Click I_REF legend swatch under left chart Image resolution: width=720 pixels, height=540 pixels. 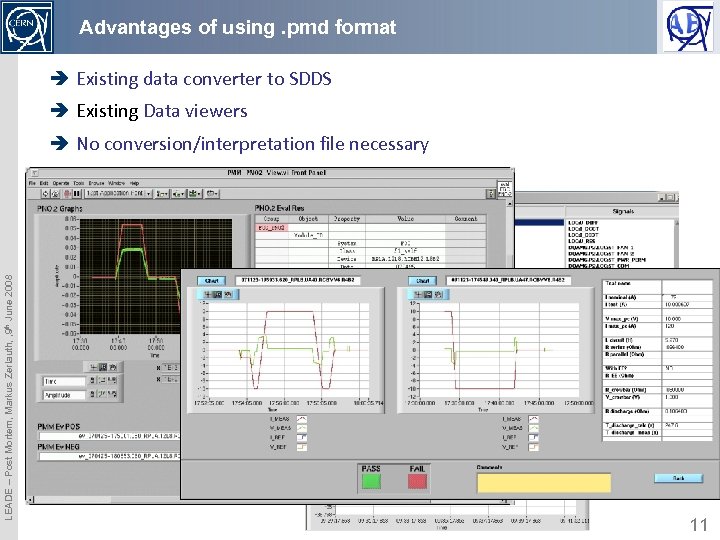302,438
